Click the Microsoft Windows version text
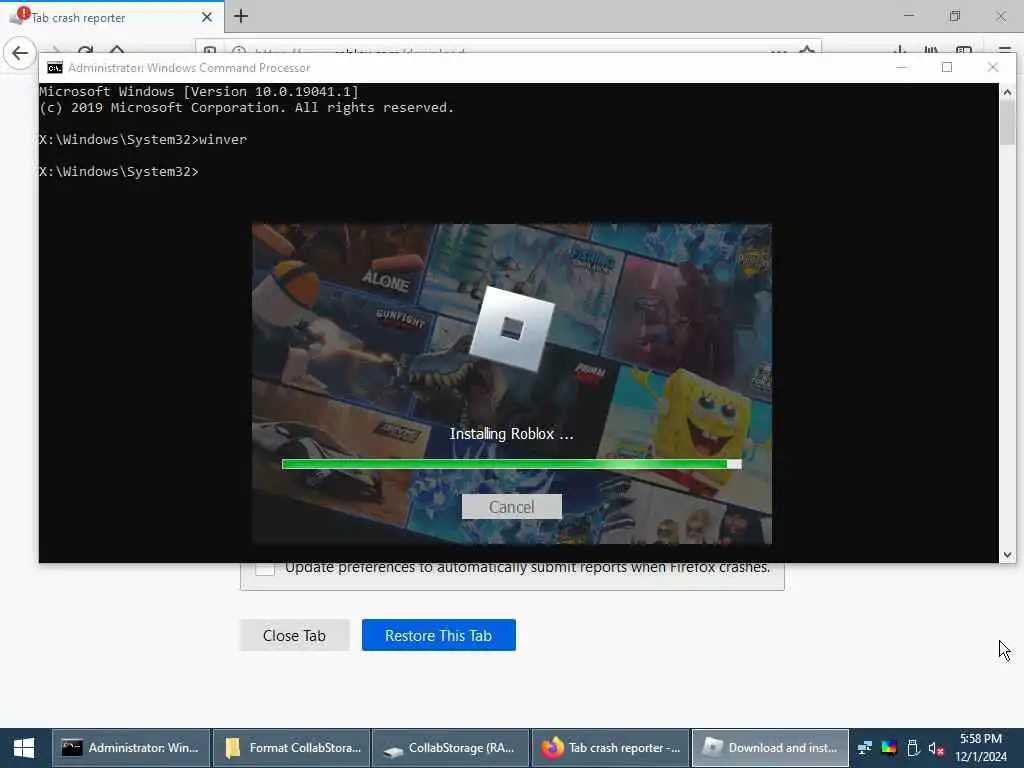The width and height of the screenshot is (1024, 768). click(199, 91)
